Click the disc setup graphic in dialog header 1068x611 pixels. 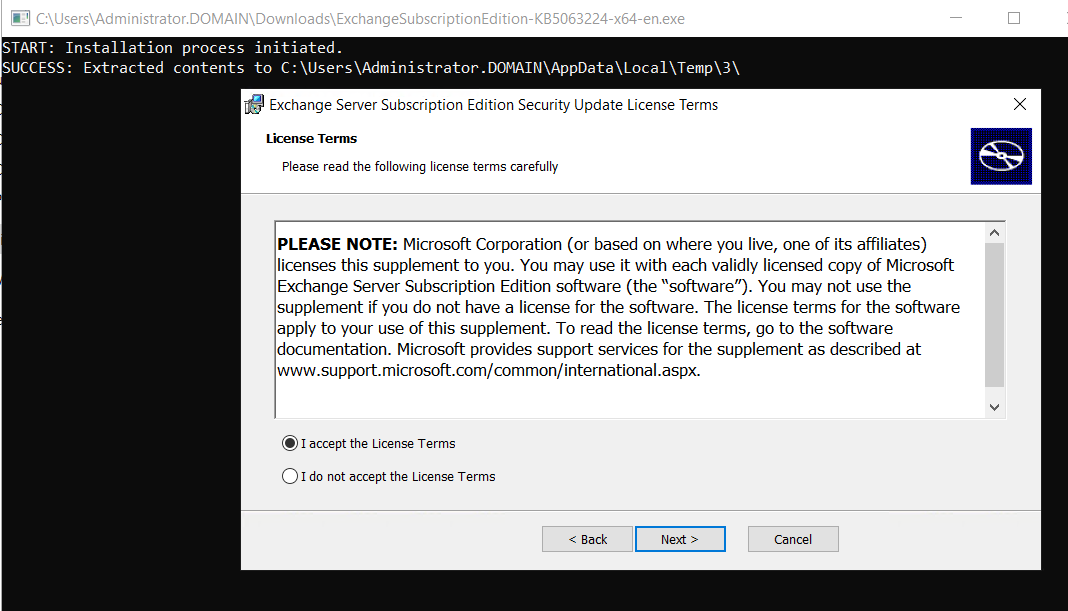[x=1000, y=156]
